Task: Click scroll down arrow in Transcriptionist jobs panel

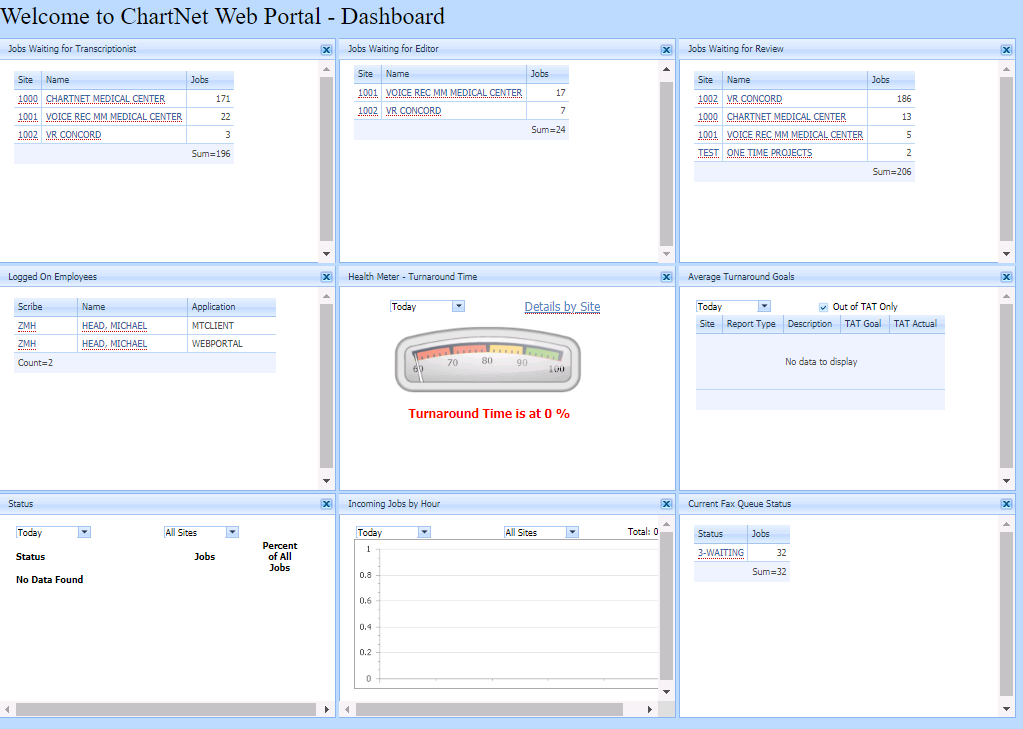Action: [x=326, y=254]
